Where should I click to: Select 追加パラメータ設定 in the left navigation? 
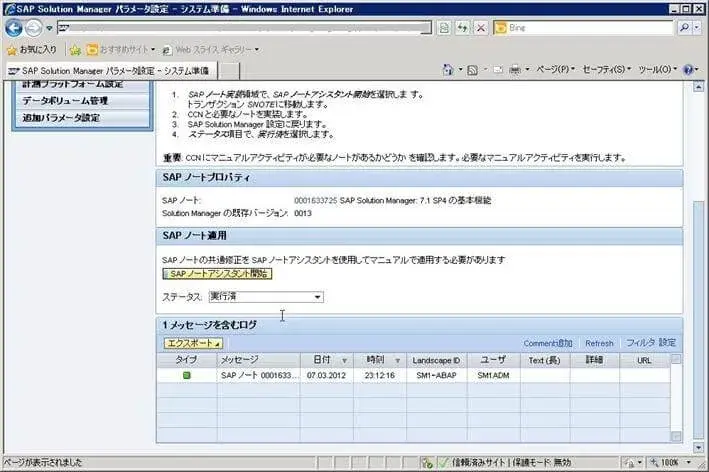tap(82, 118)
